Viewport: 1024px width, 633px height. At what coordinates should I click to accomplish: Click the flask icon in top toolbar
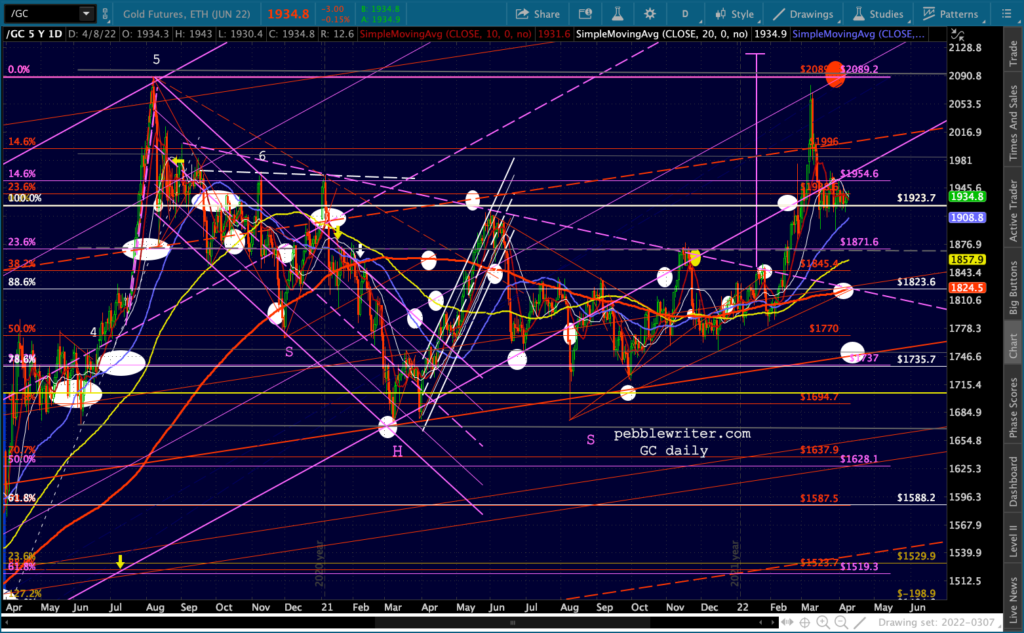(617, 14)
